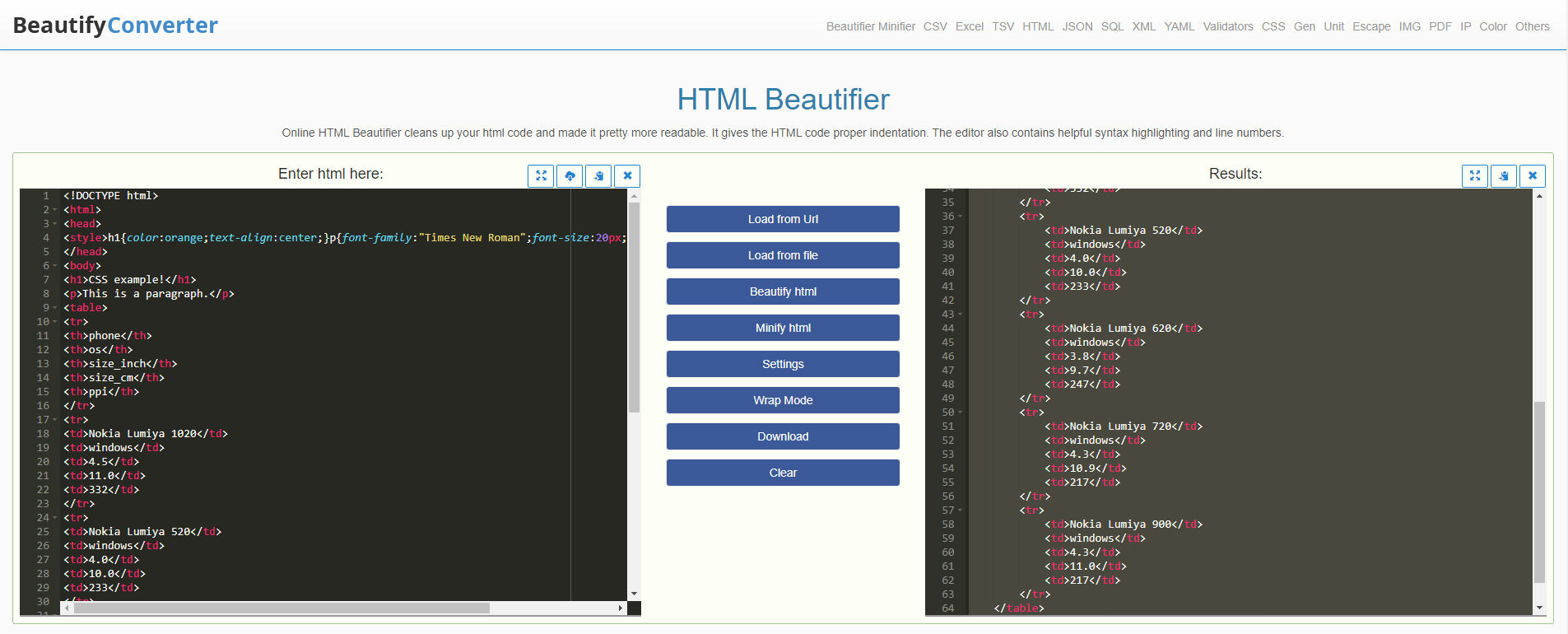Collapse the tr block at Results line 36
This screenshot has height=634, width=1568.
(961, 217)
